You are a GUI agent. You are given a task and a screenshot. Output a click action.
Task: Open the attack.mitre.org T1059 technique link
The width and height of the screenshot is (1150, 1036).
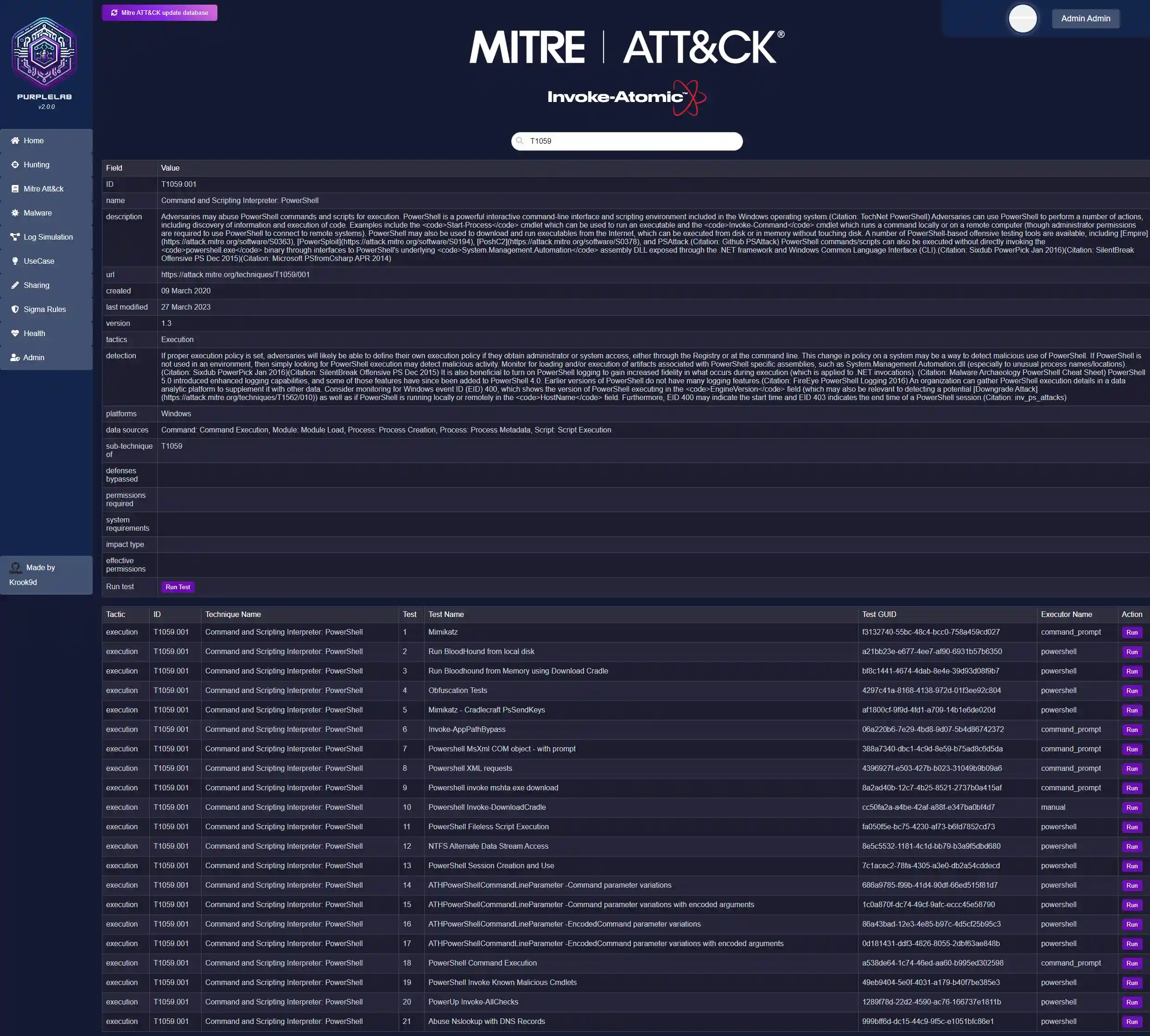coord(235,274)
